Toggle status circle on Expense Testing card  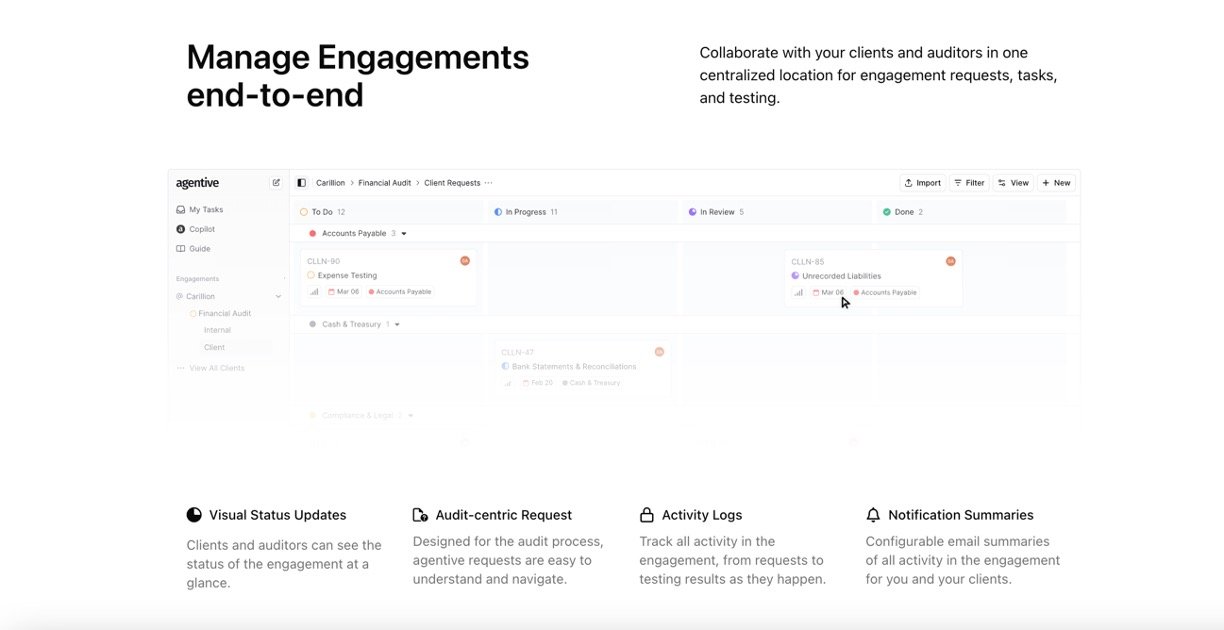pos(311,275)
